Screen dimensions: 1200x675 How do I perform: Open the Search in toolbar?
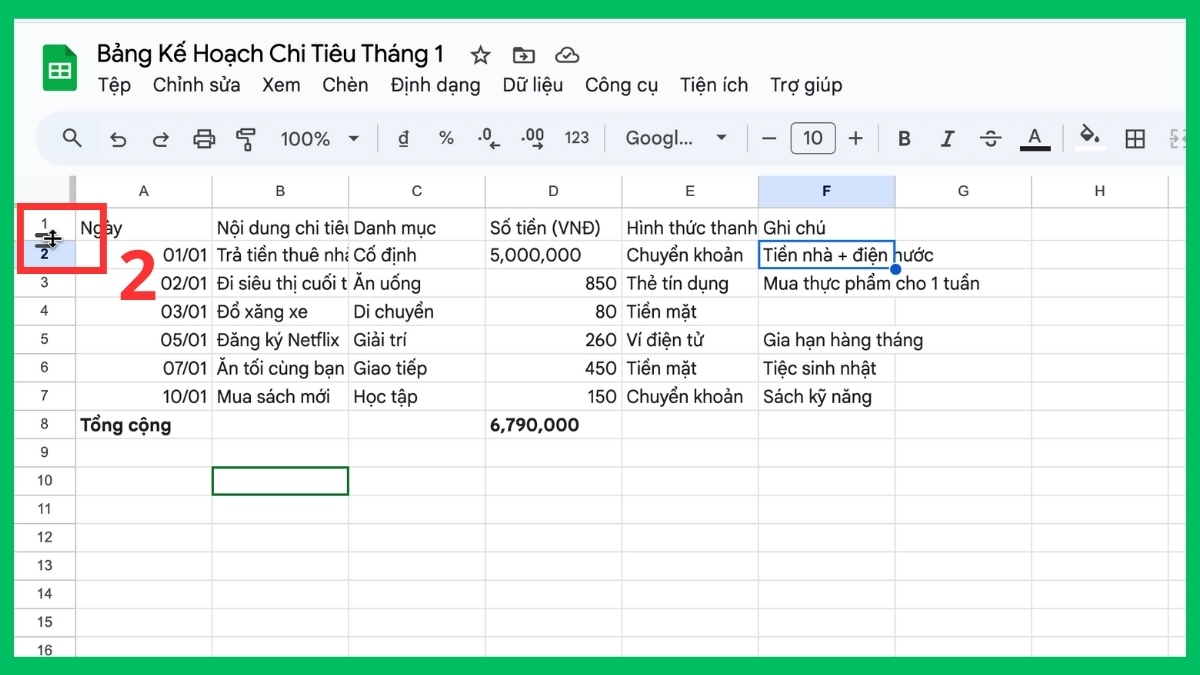(x=72, y=138)
